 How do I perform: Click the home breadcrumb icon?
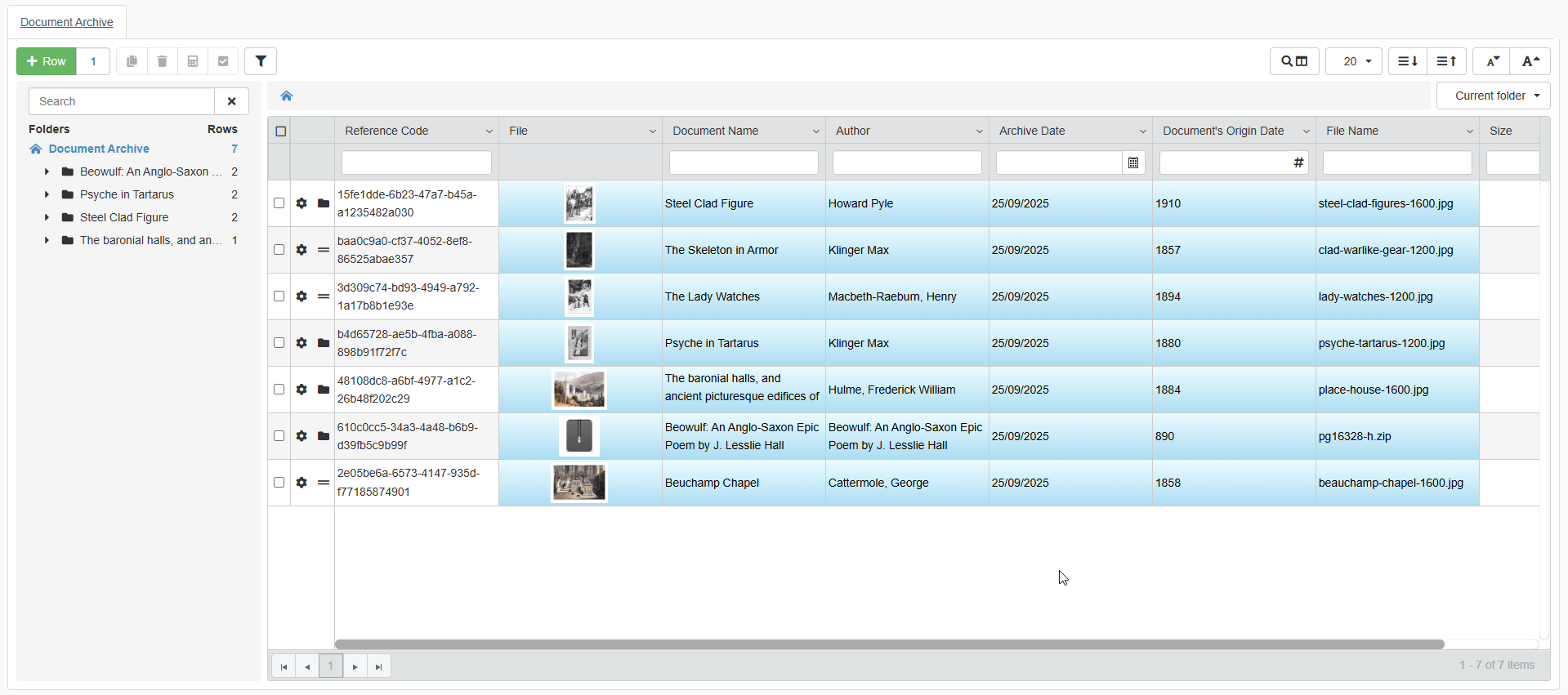coord(287,96)
